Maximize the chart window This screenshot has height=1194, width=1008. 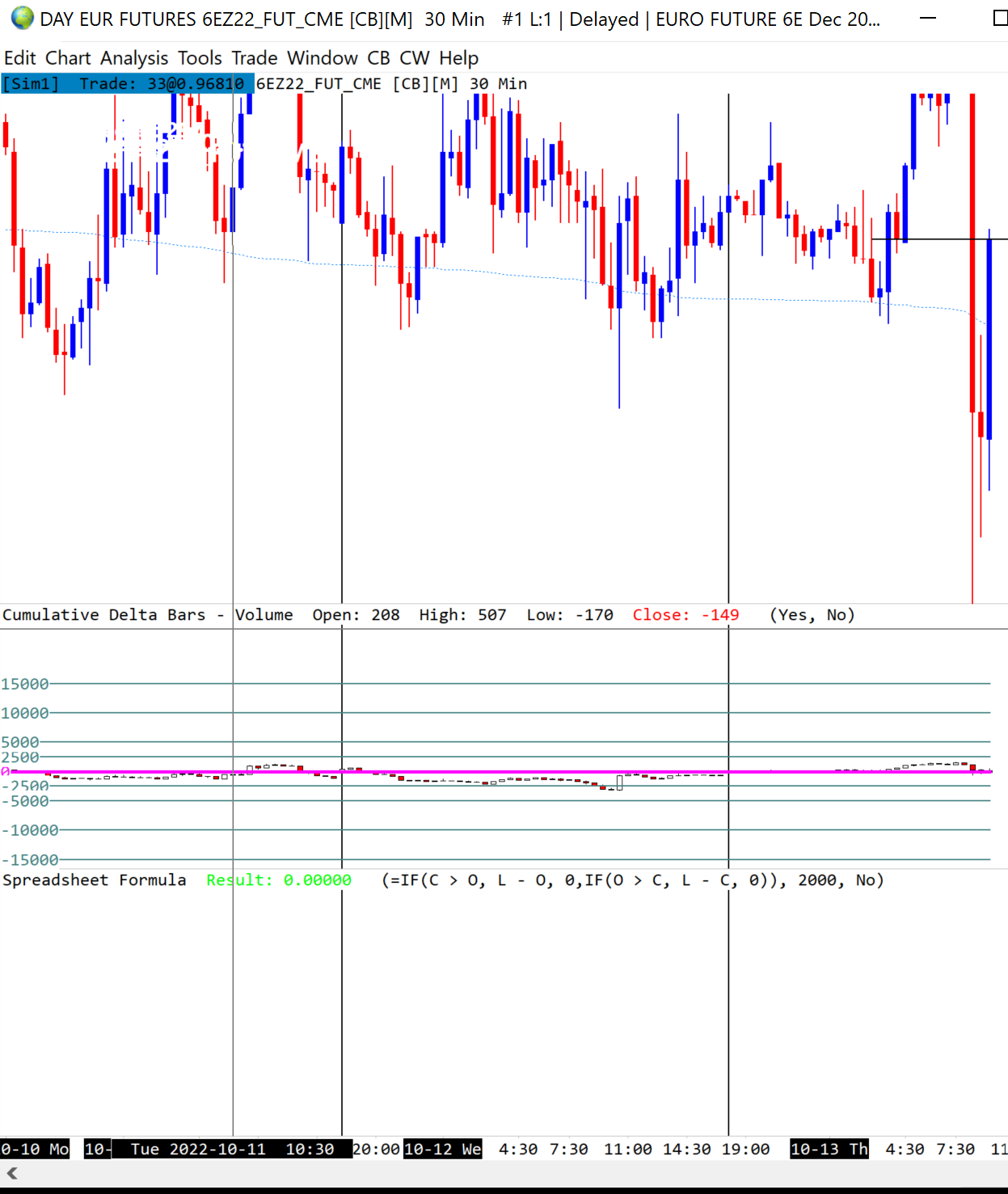click(1000, 18)
